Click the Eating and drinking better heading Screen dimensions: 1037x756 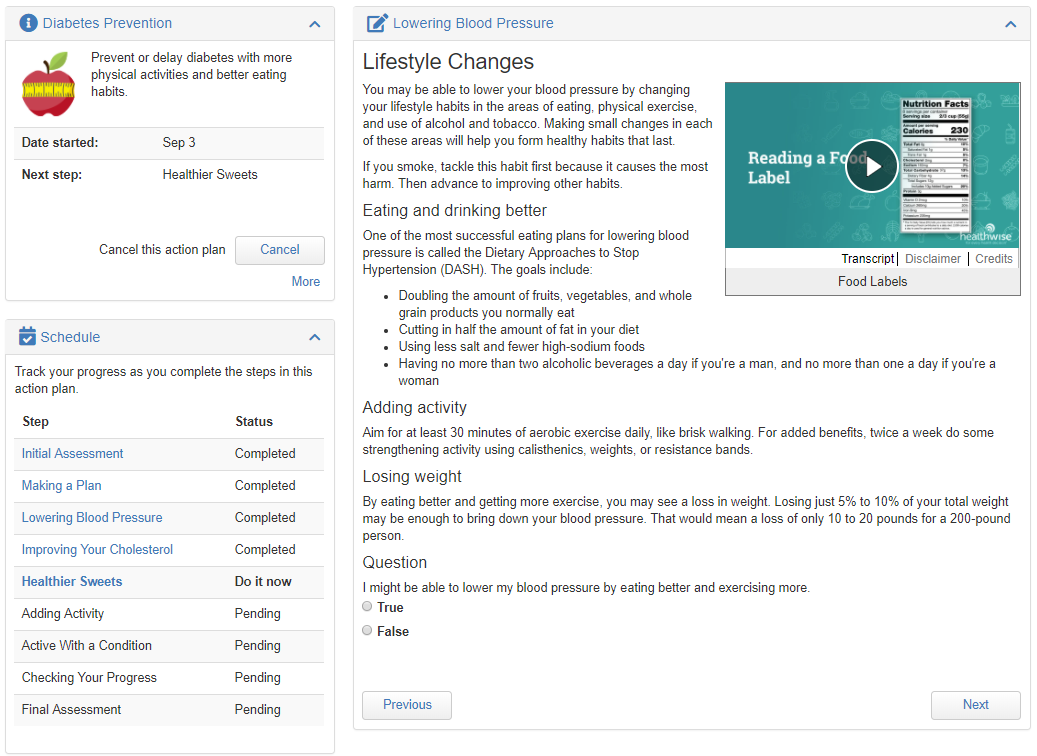(x=454, y=210)
